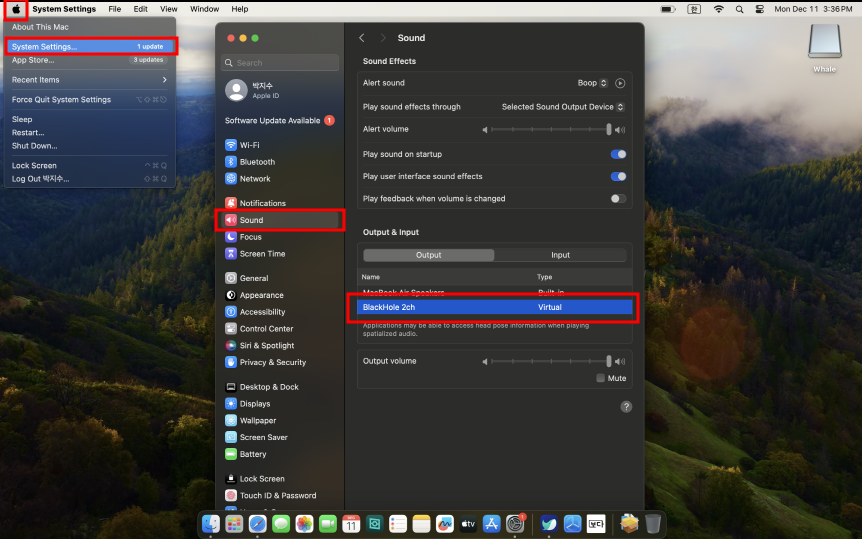
Task: Select Desktop & Dock in the sidebar
Action: click(x=262, y=387)
